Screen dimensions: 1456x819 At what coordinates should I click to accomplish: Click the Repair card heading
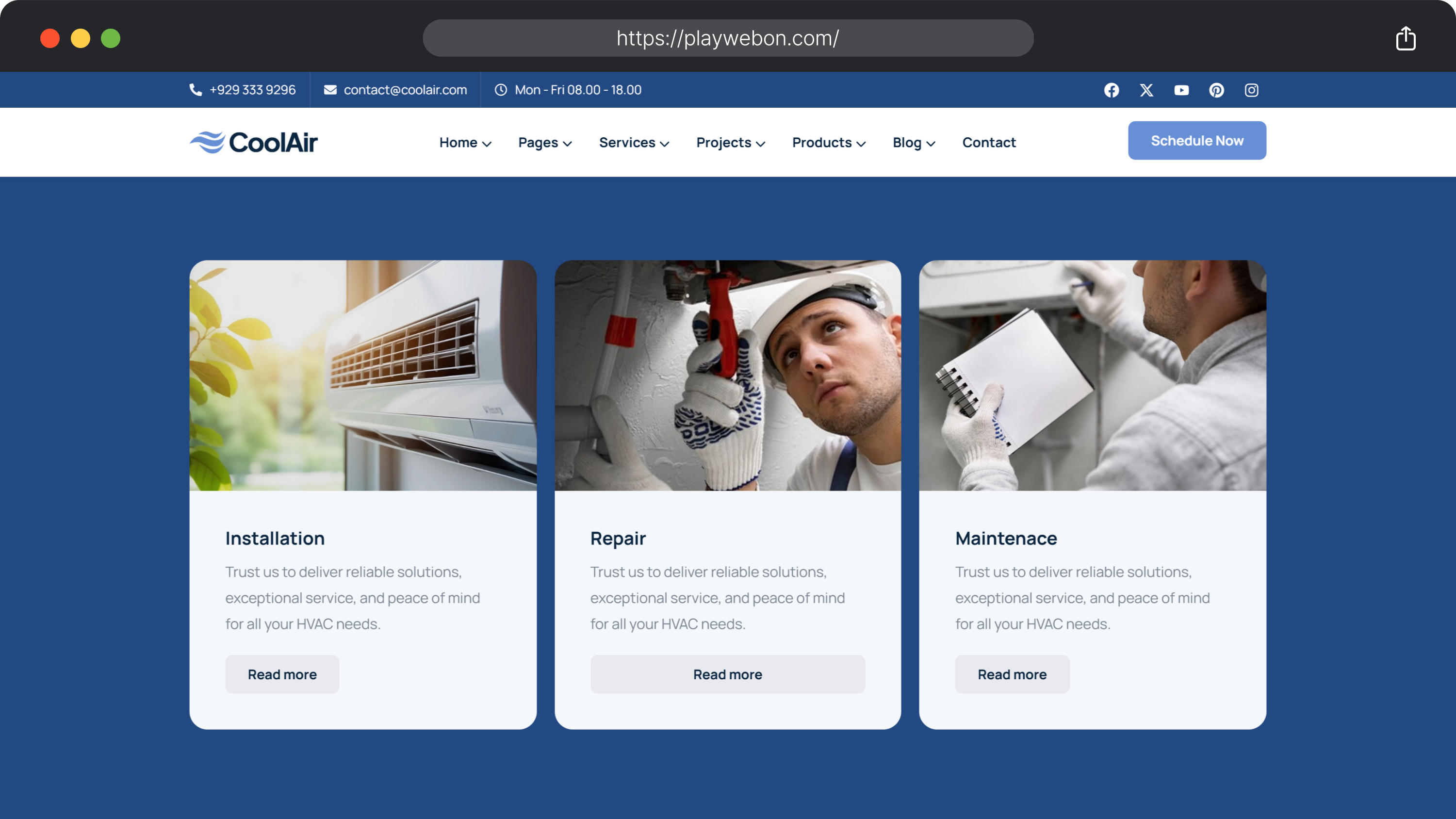pos(618,539)
